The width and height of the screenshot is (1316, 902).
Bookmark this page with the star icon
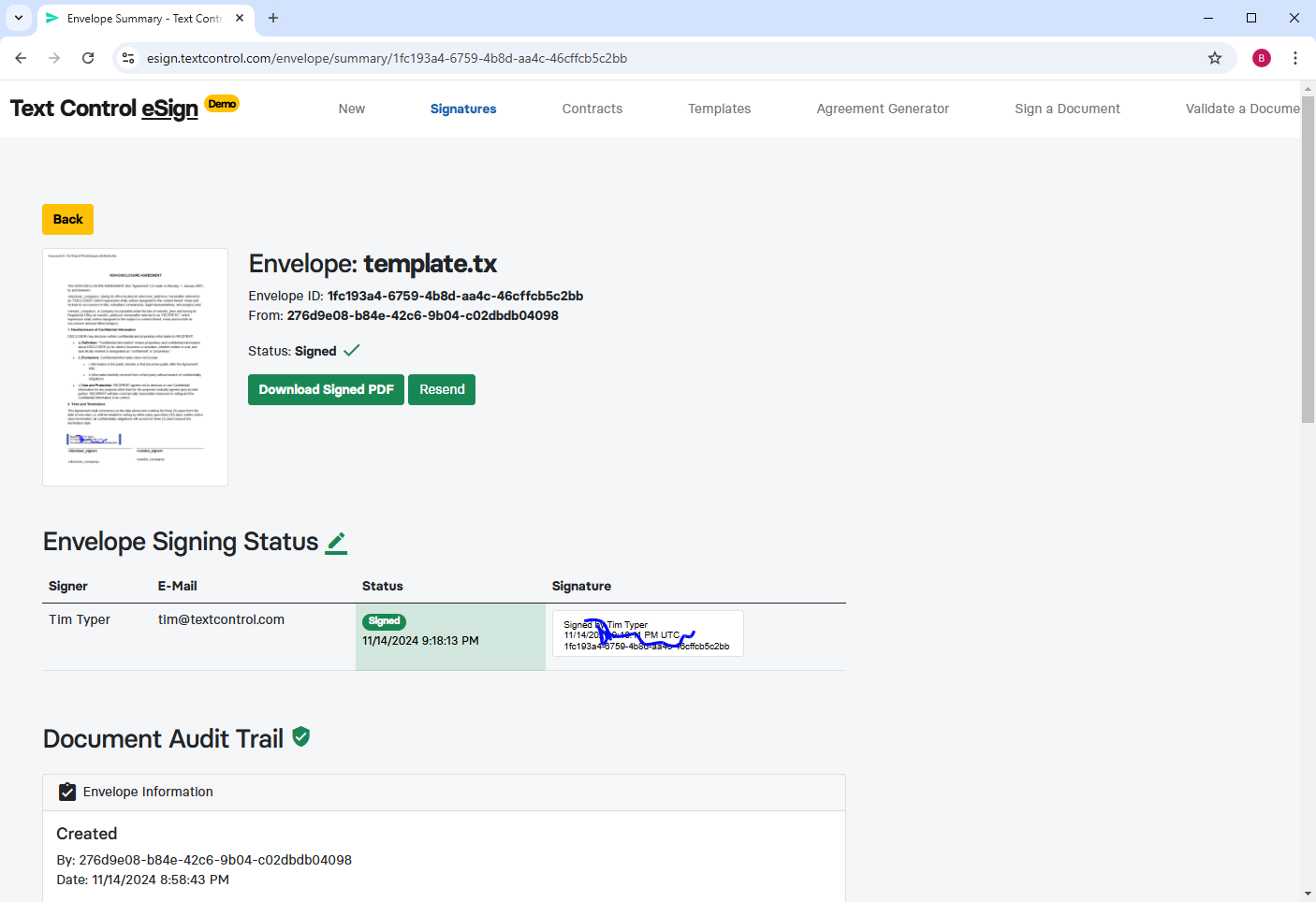[x=1215, y=58]
